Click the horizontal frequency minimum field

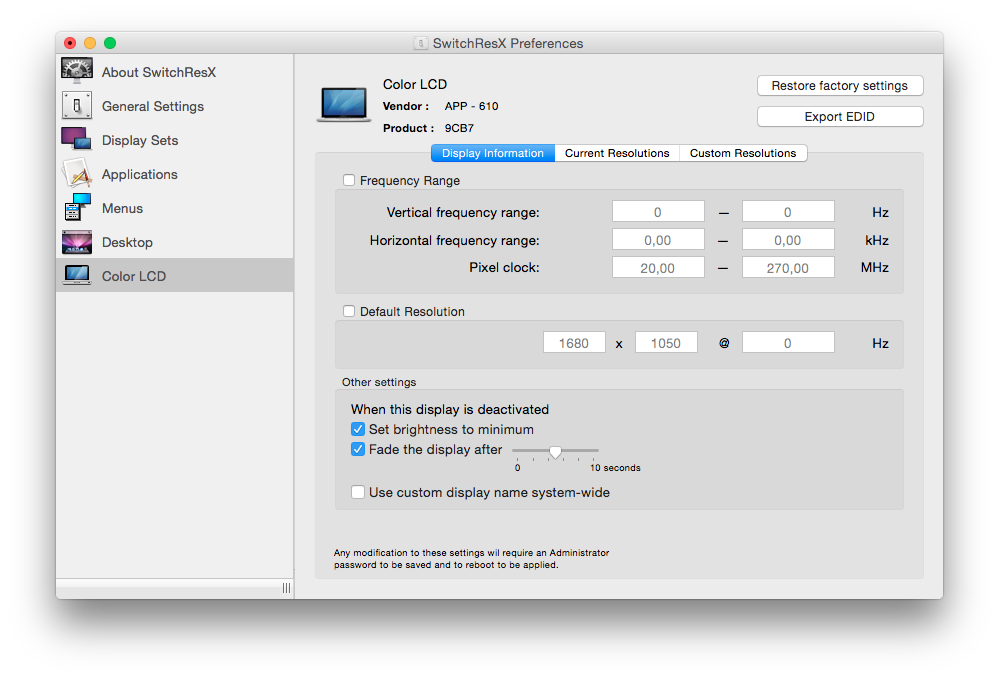point(658,240)
